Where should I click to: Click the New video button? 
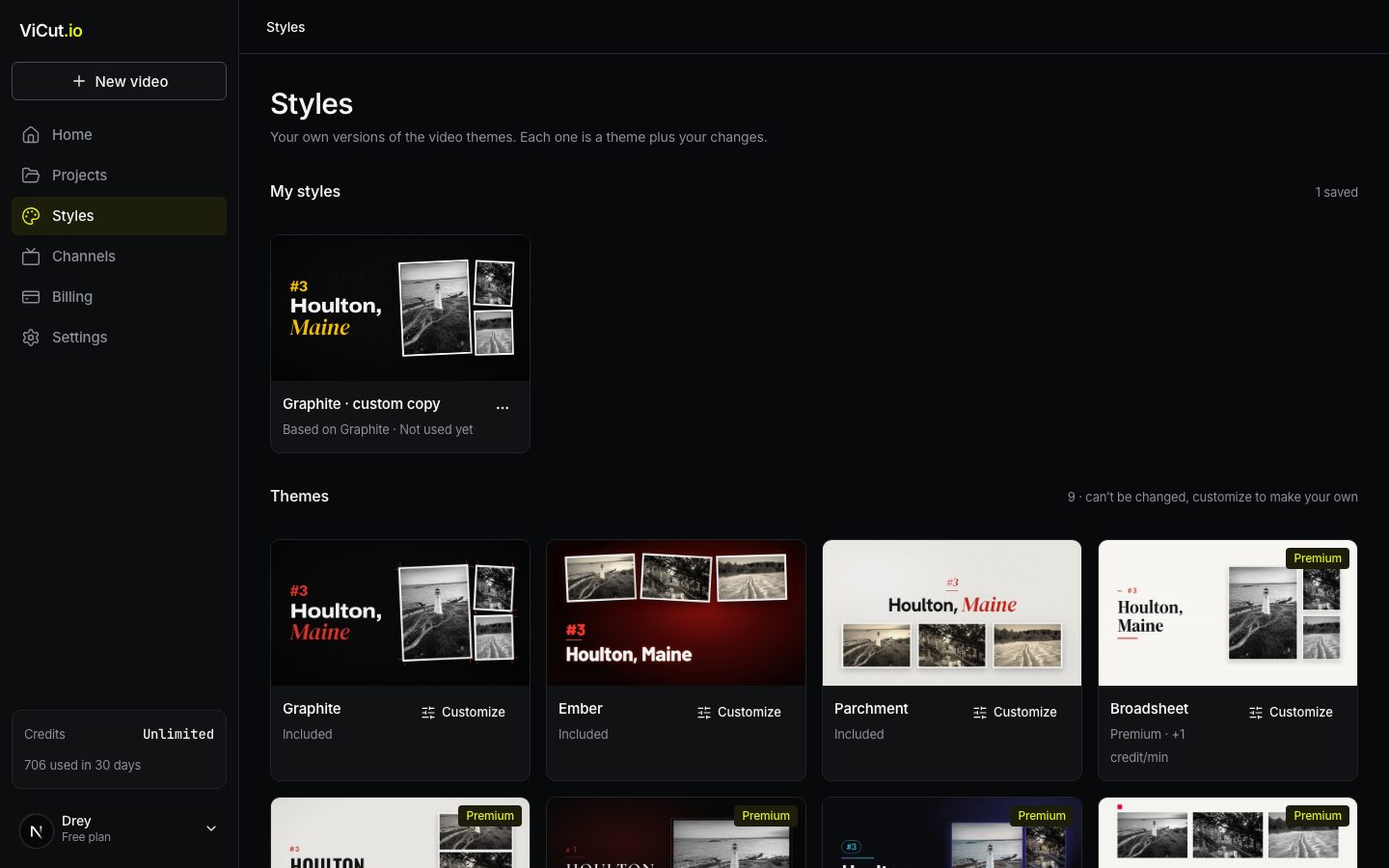click(x=119, y=81)
